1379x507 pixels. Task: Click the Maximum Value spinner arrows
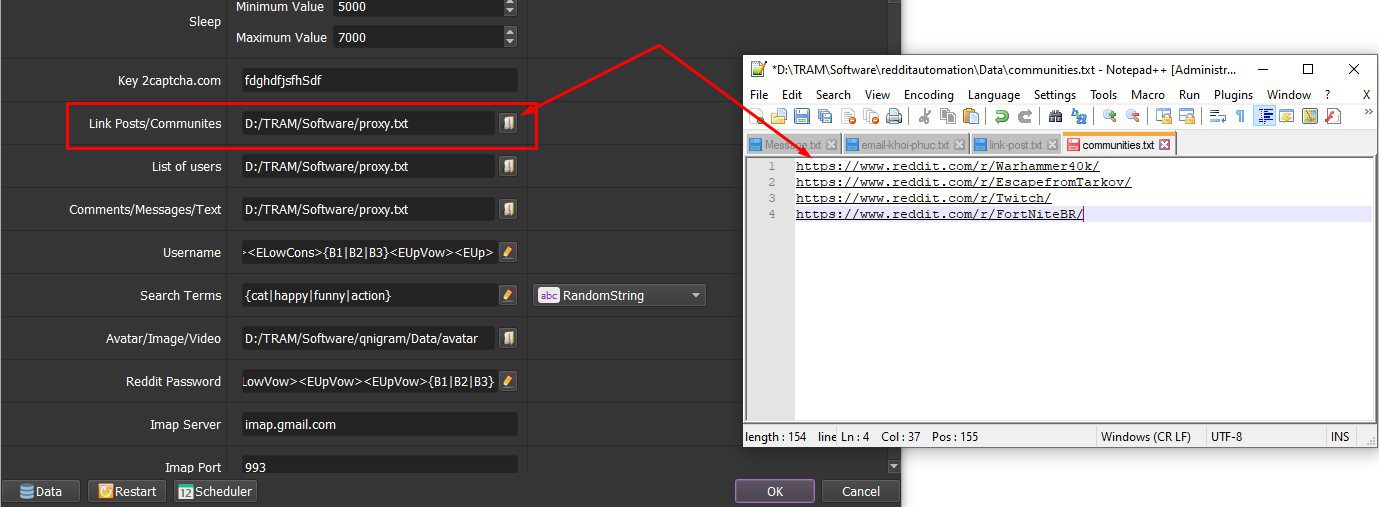point(510,37)
